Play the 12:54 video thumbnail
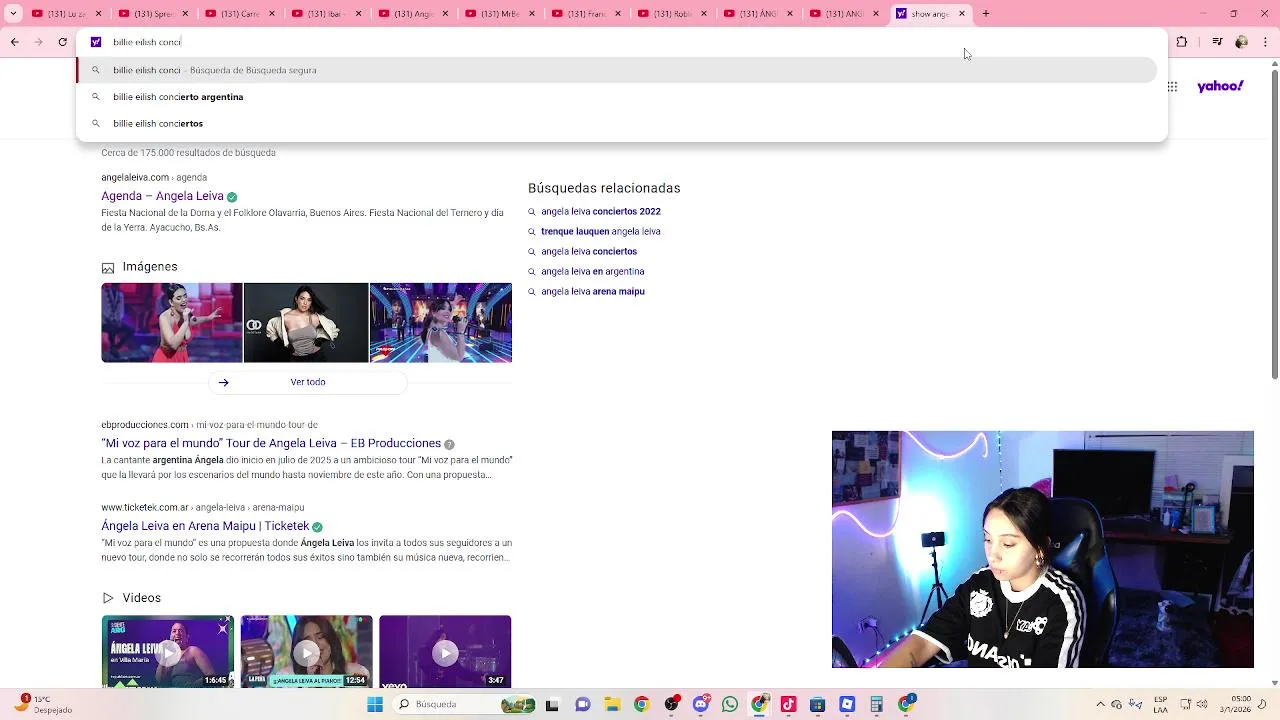1280x720 pixels. point(306,651)
